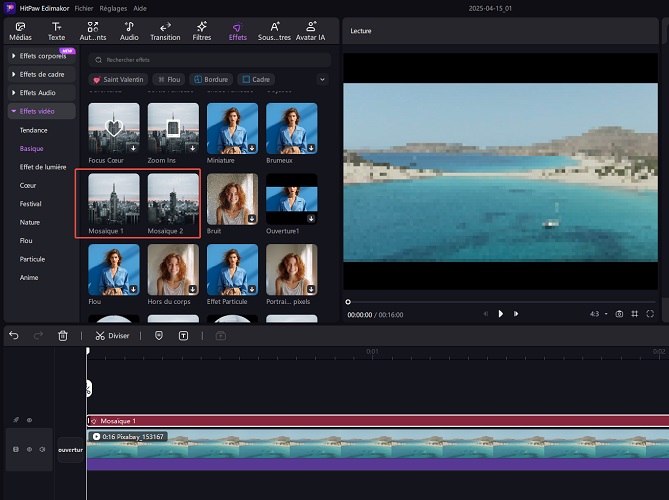Download the Focus Cœur effect
The image size is (669, 500).
pyautogui.click(x=134, y=148)
